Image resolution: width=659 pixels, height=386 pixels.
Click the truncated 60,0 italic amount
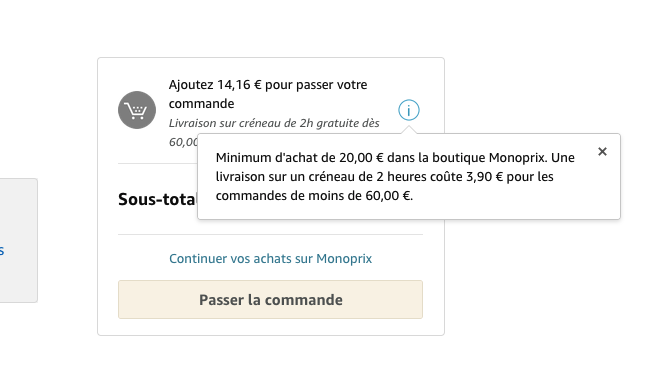(x=183, y=142)
